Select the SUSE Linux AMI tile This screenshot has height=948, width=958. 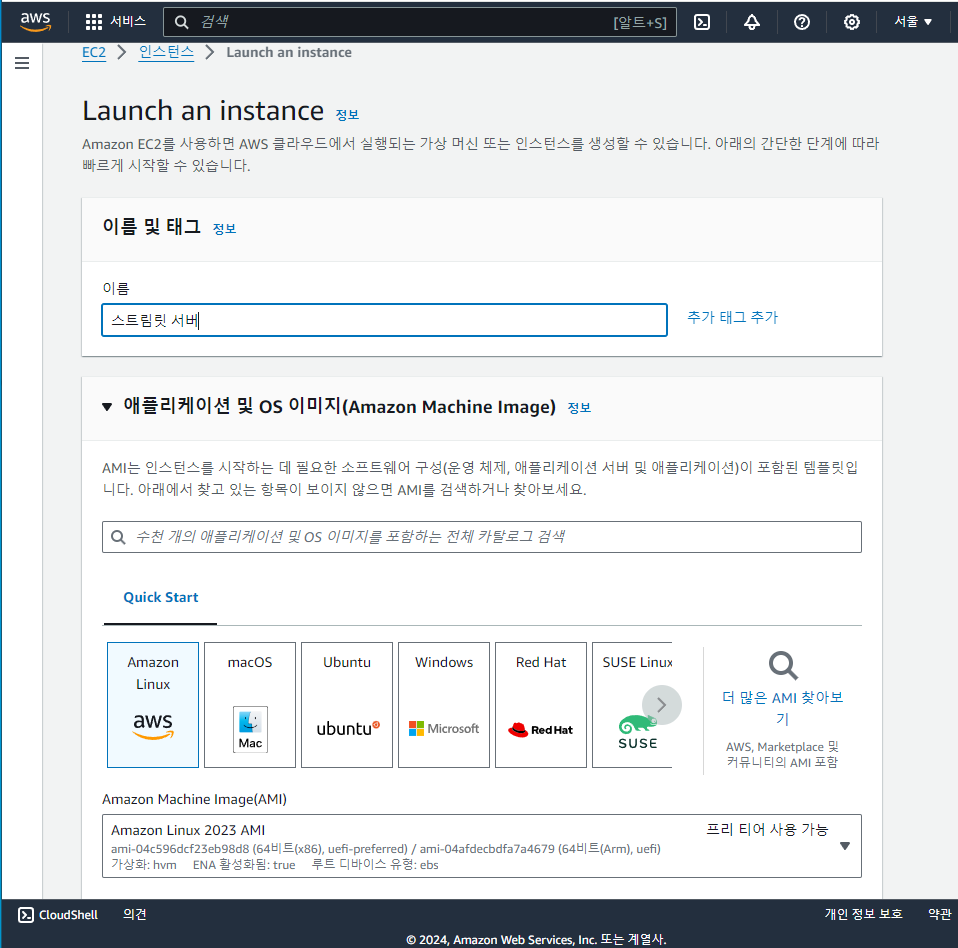tap(632, 705)
